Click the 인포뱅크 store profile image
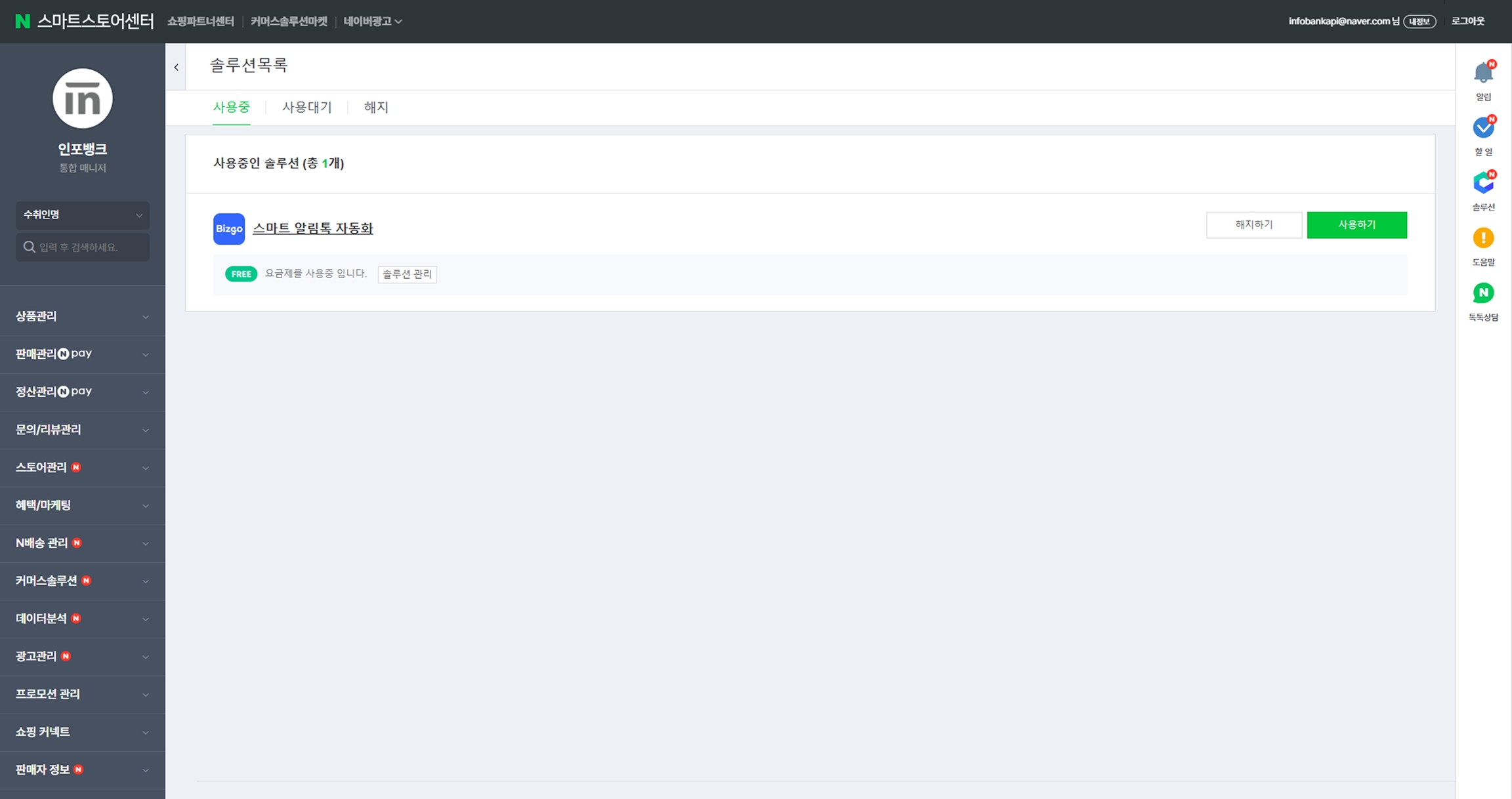Screen dimensions: 1512x799 [x=83, y=98]
